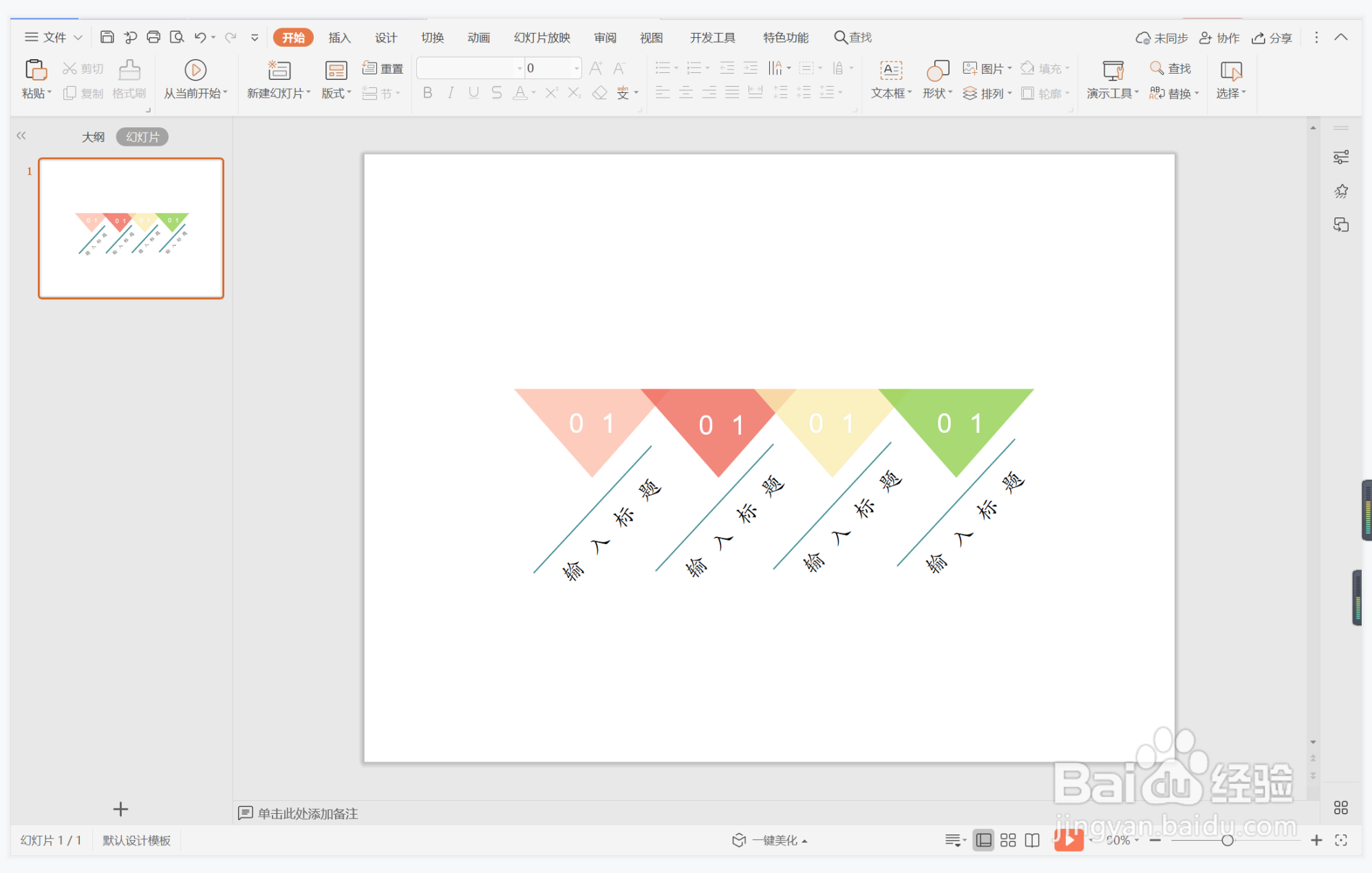Open the Shapes gallery icon
This screenshot has width=1372, height=873.
coord(937,70)
